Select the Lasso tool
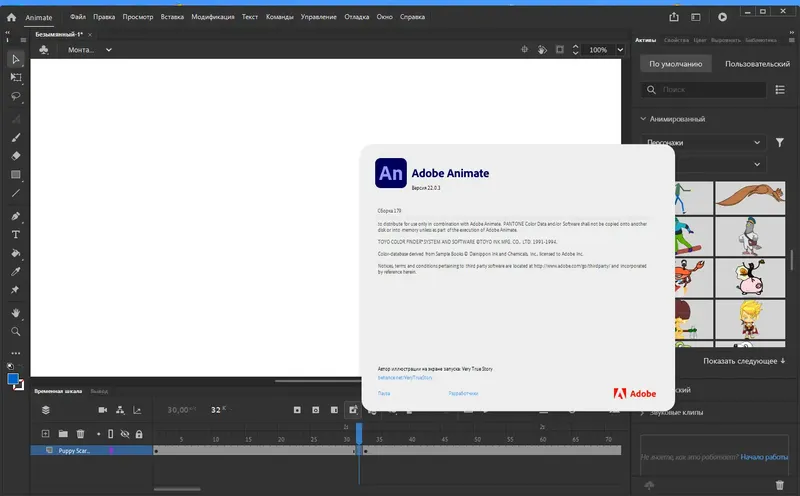 coord(16,96)
